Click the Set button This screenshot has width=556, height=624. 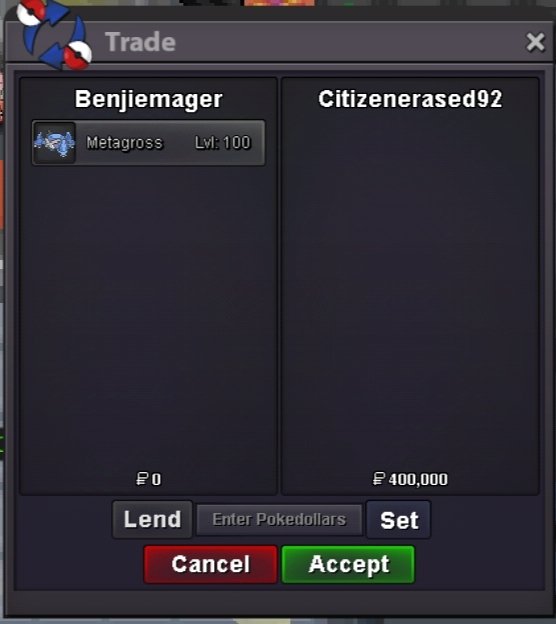click(398, 520)
